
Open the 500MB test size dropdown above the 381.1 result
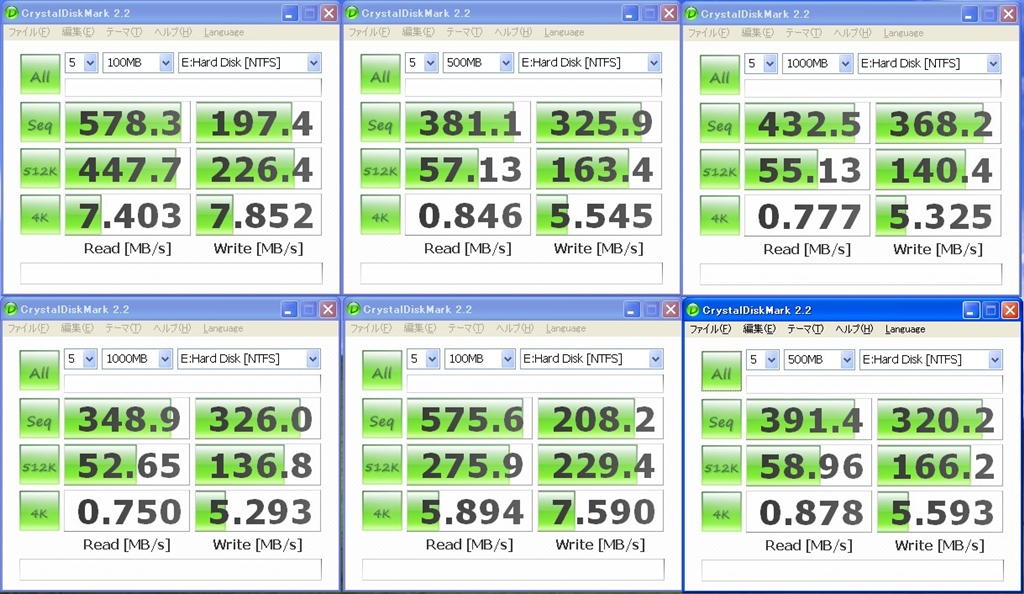477,63
